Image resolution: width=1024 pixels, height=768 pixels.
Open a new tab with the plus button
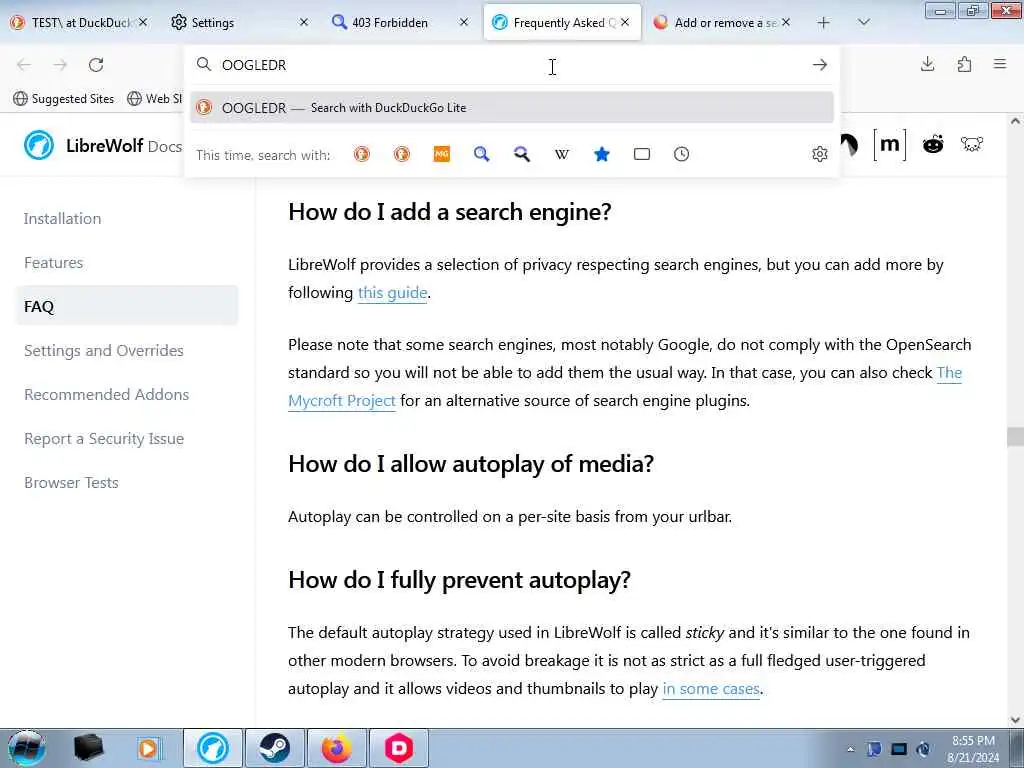[824, 22]
